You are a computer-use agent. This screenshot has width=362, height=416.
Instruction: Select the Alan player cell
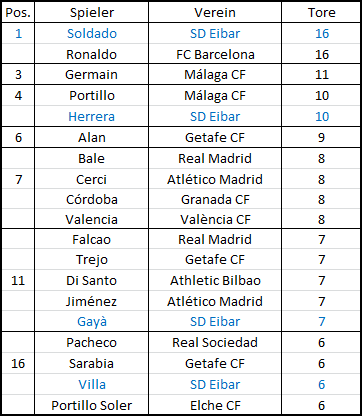91,137
